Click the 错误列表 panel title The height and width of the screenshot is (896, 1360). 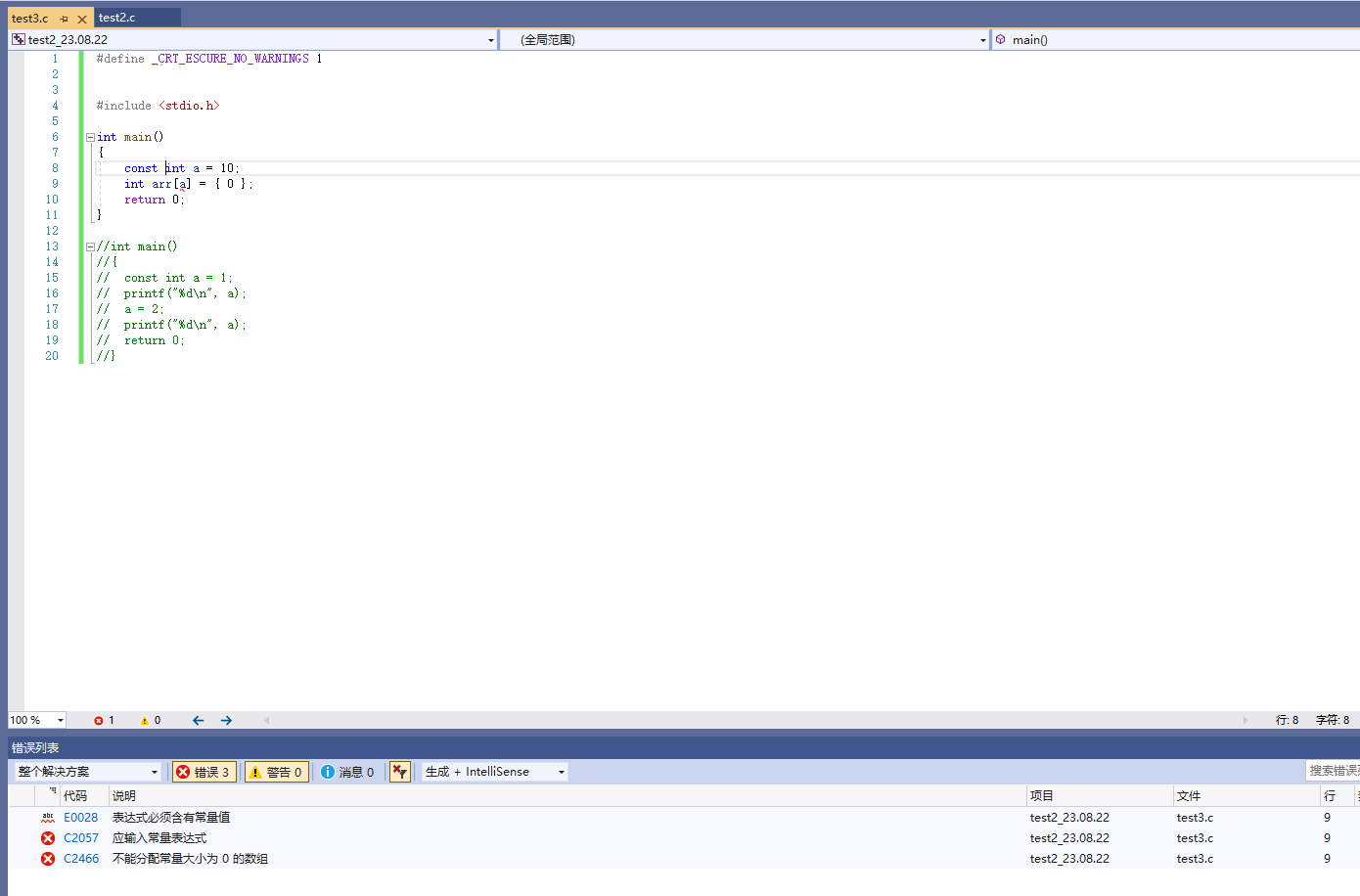pyautogui.click(x=35, y=748)
